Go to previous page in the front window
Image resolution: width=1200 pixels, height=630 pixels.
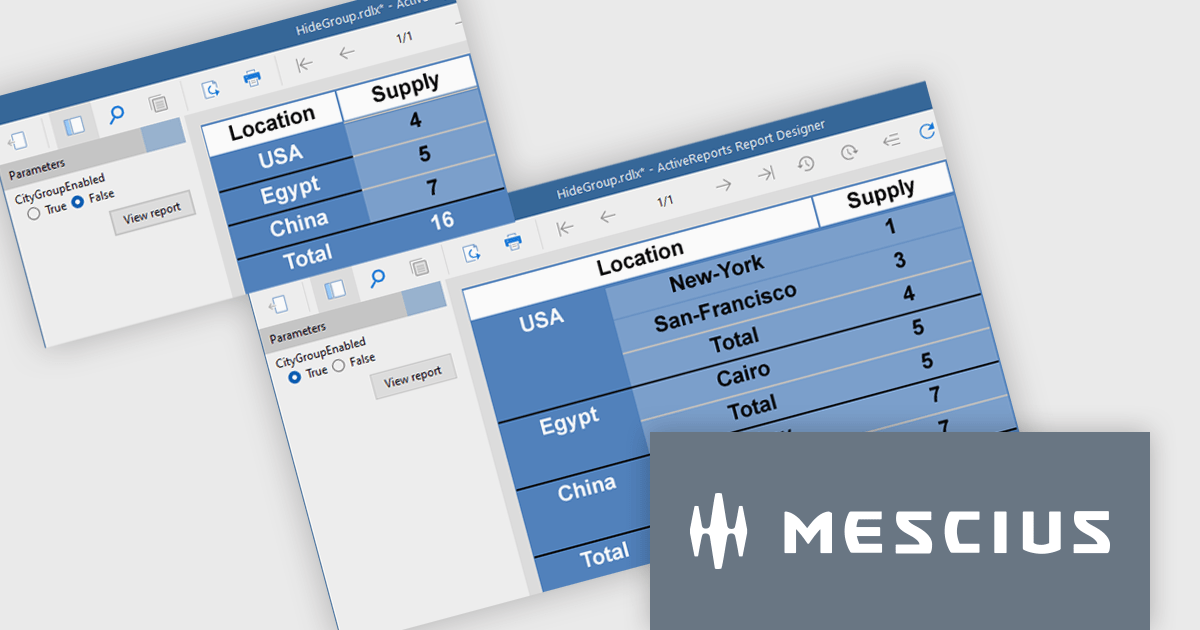click(608, 216)
